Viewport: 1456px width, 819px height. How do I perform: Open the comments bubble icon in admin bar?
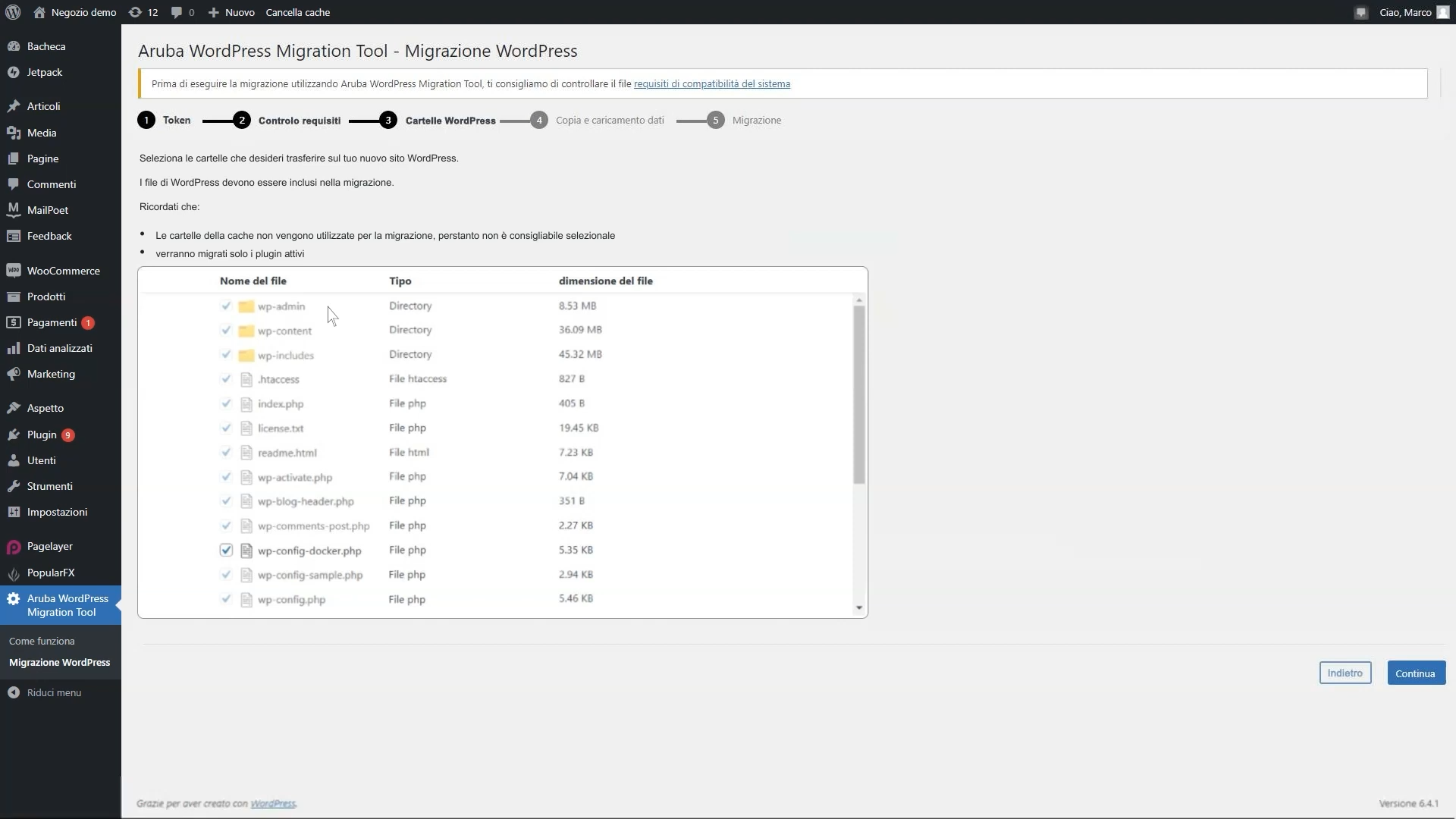point(177,12)
